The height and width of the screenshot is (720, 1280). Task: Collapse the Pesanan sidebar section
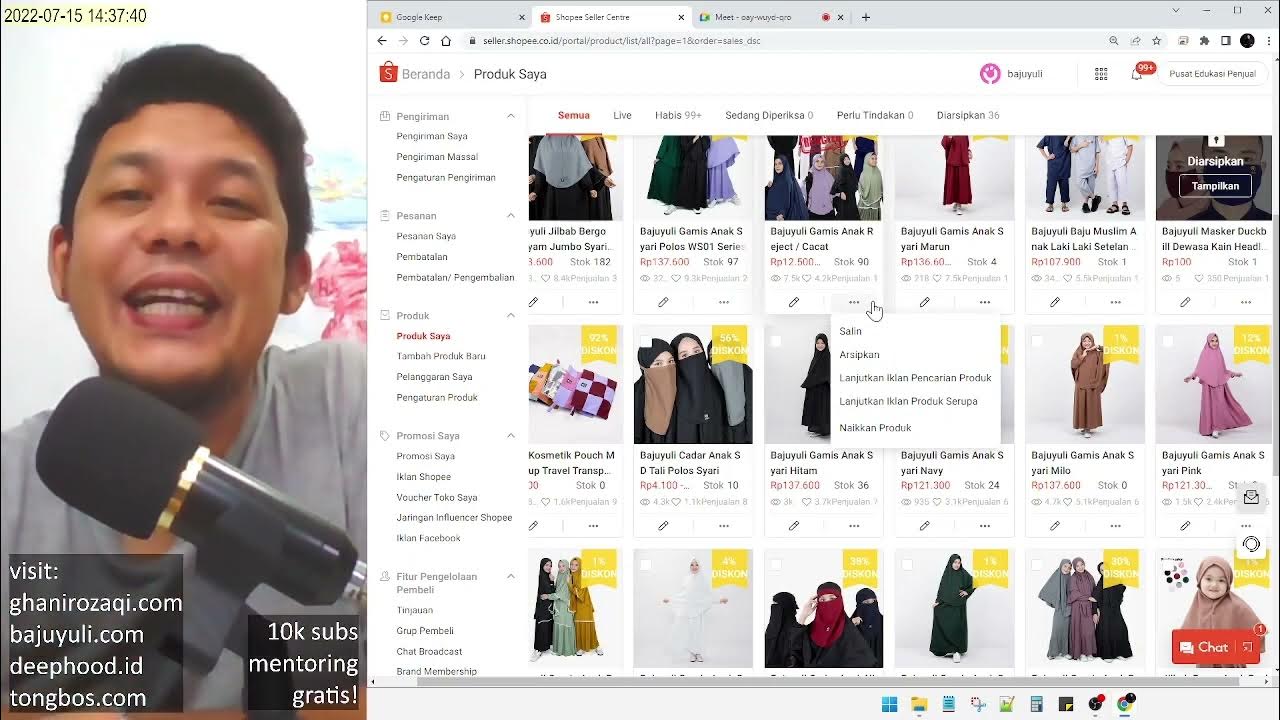point(511,215)
